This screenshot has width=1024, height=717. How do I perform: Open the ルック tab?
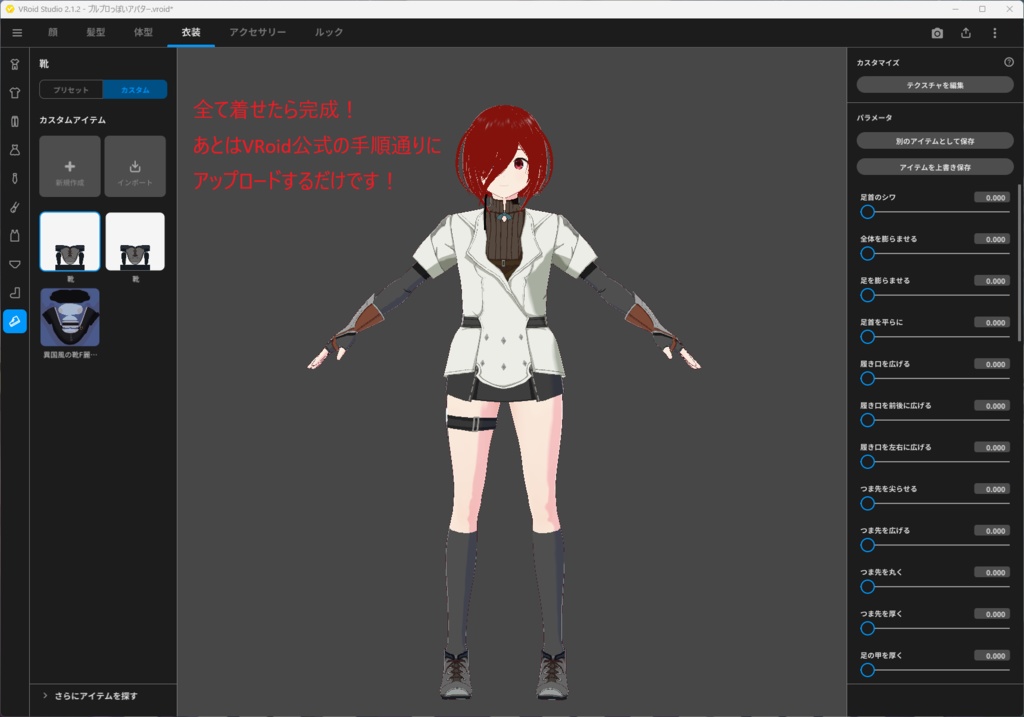point(327,32)
